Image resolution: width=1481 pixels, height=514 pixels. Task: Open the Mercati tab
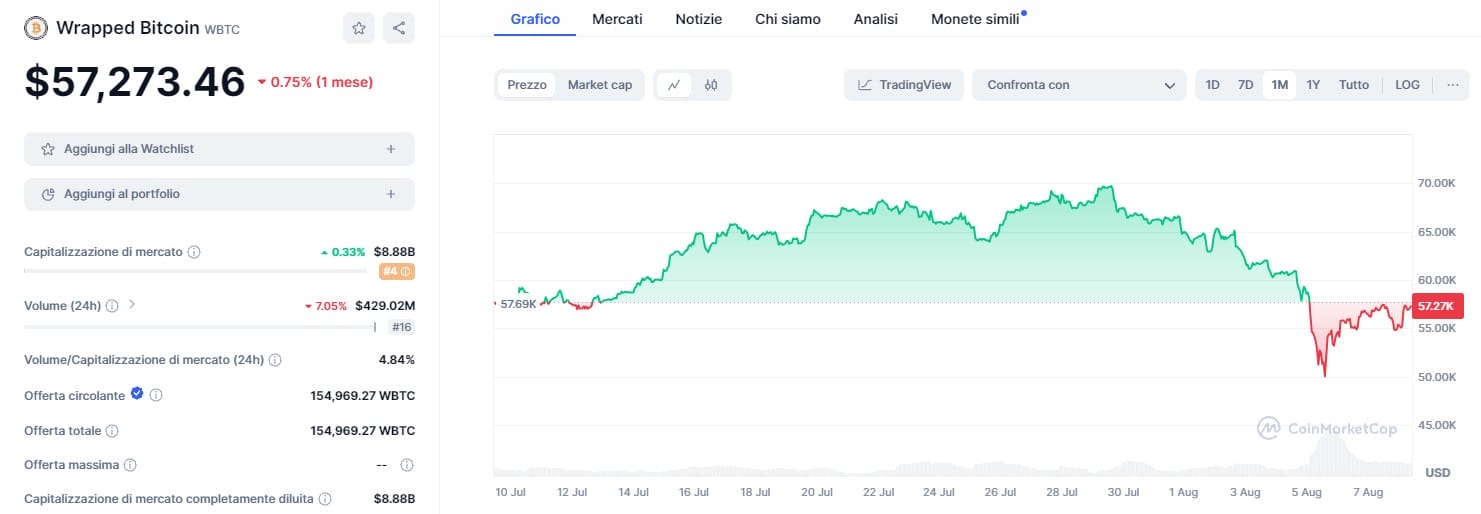click(617, 19)
